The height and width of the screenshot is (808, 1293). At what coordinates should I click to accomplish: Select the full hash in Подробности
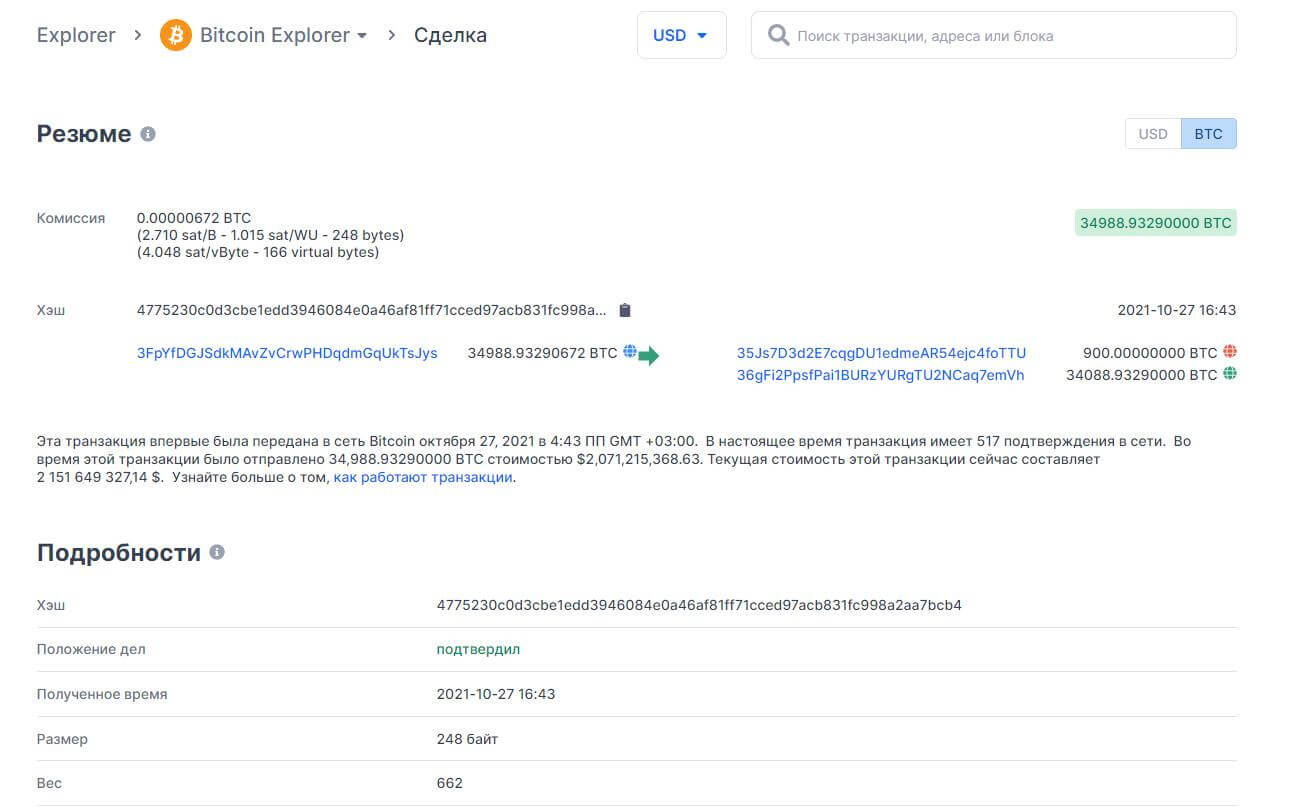point(699,605)
